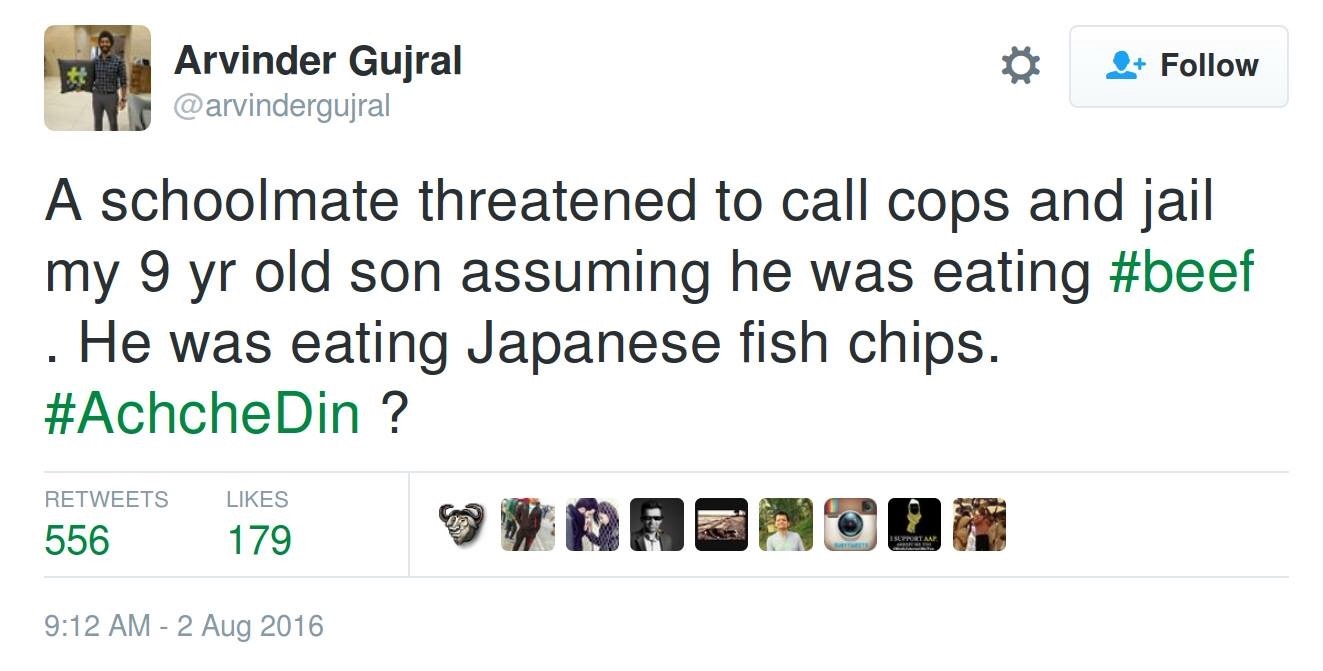Viewport: 1323px width, 671px height.
Task: Click the Follow button
Action: (x=1178, y=66)
